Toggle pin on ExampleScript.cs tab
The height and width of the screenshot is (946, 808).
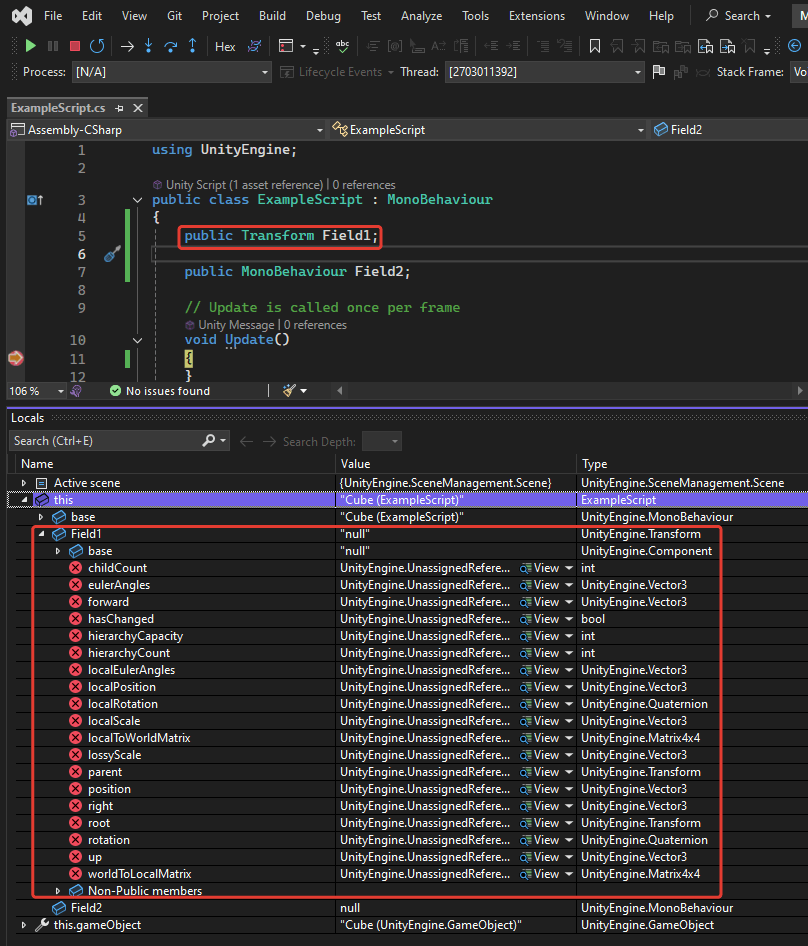click(119, 108)
